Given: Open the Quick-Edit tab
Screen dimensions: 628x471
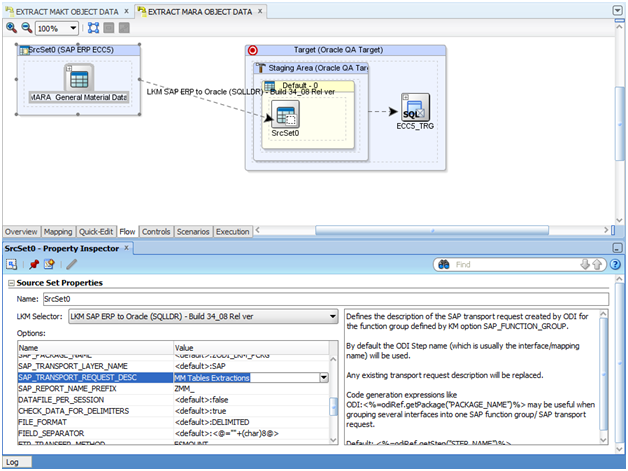Looking at the screenshot, I should tap(96, 231).
